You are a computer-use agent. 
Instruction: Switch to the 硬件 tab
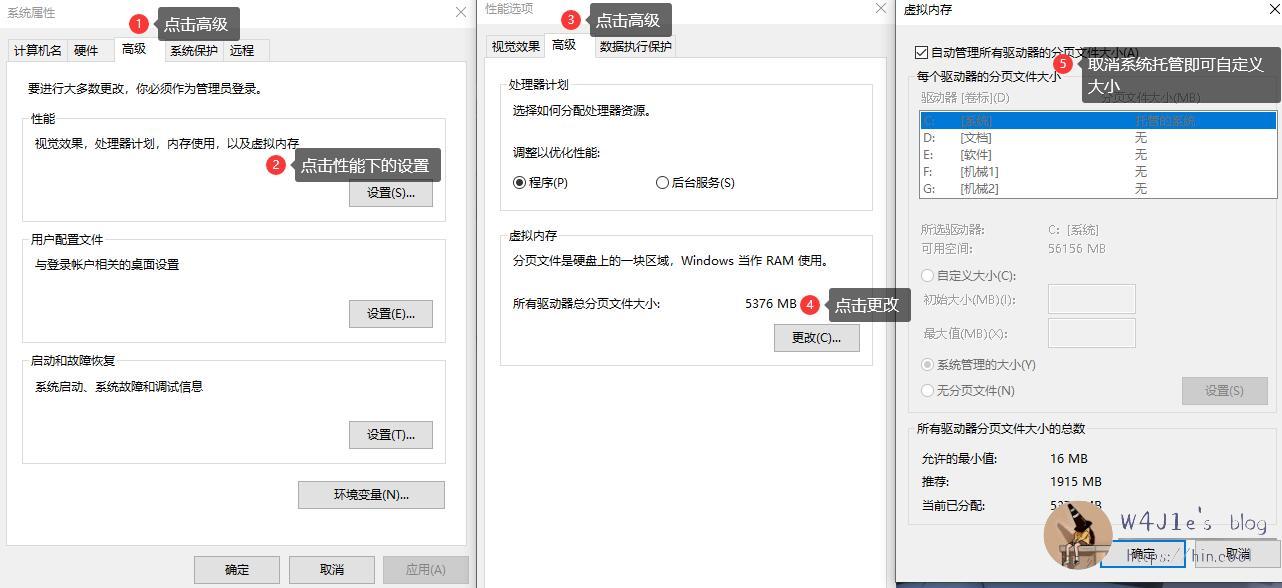pos(86,50)
